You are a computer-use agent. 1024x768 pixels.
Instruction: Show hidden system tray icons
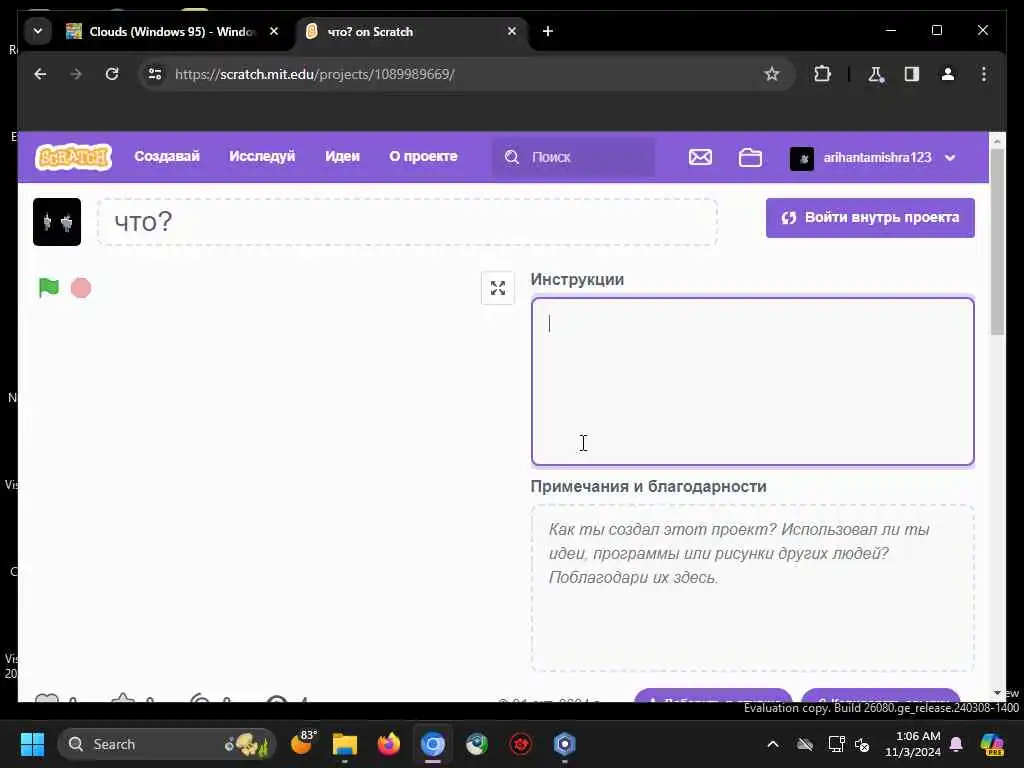pyautogui.click(x=773, y=744)
